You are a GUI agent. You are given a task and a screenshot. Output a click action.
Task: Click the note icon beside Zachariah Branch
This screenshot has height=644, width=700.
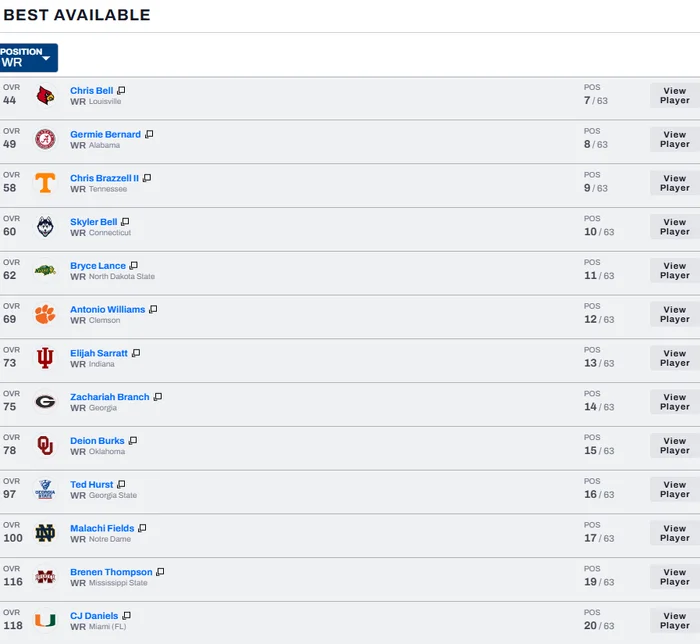coord(158,397)
